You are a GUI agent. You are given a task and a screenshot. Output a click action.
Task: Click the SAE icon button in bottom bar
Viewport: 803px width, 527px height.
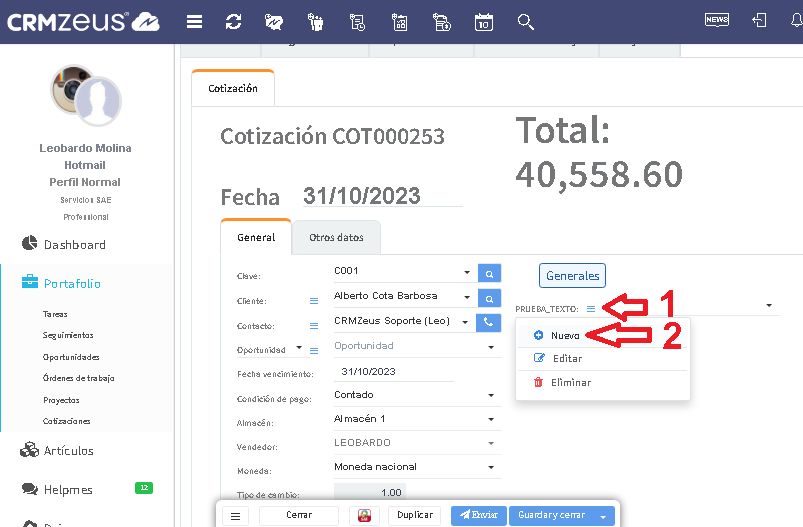[x=364, y=516]
